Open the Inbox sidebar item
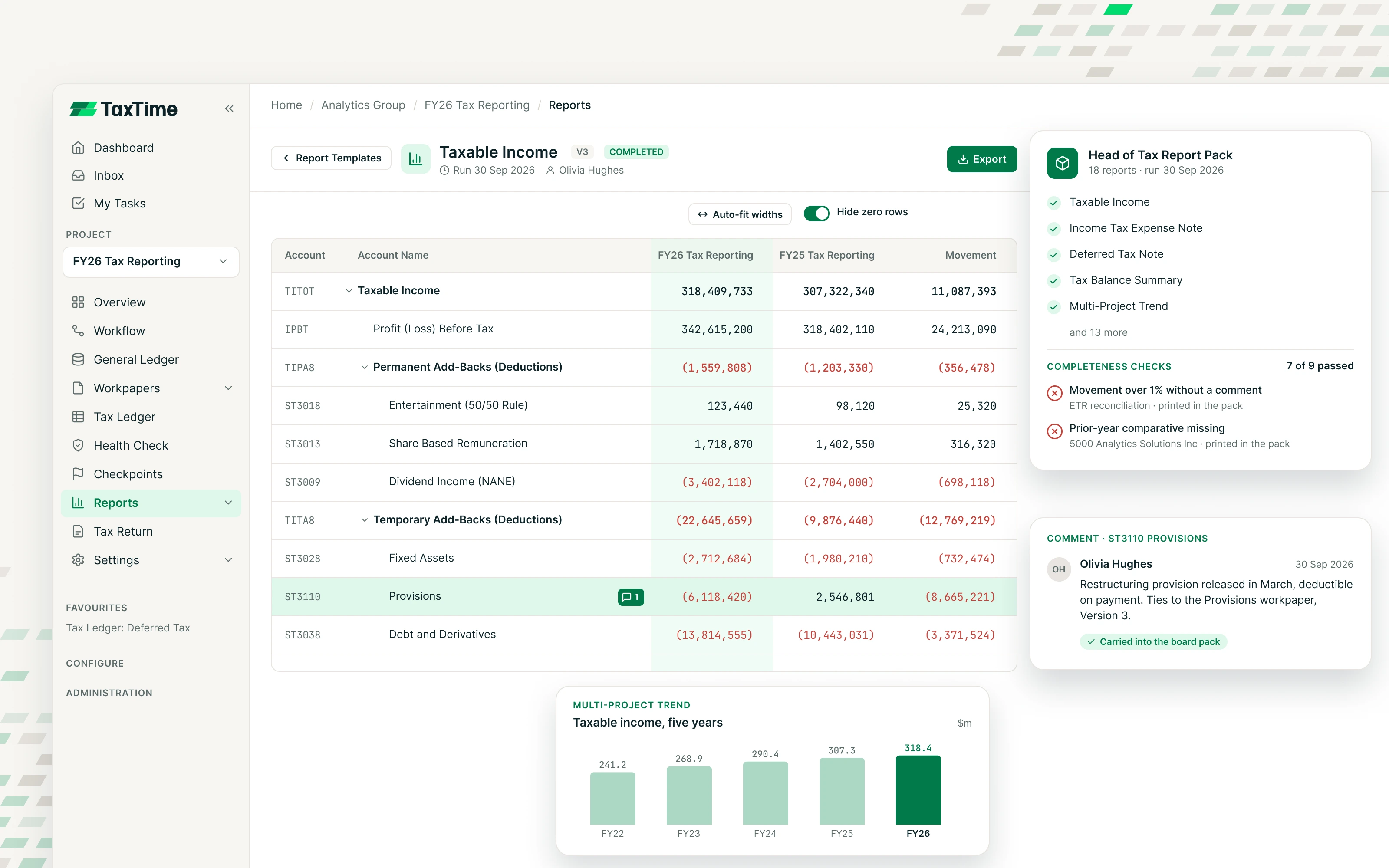 tap(150, 175)
